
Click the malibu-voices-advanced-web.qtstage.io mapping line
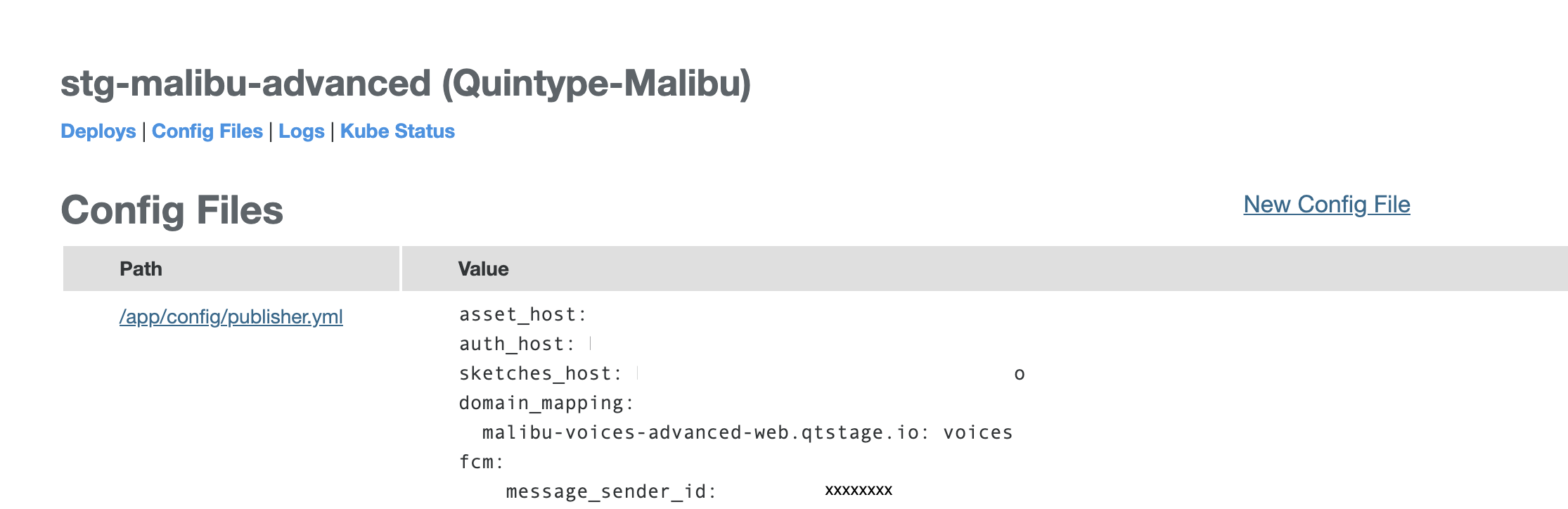point(747,432)
